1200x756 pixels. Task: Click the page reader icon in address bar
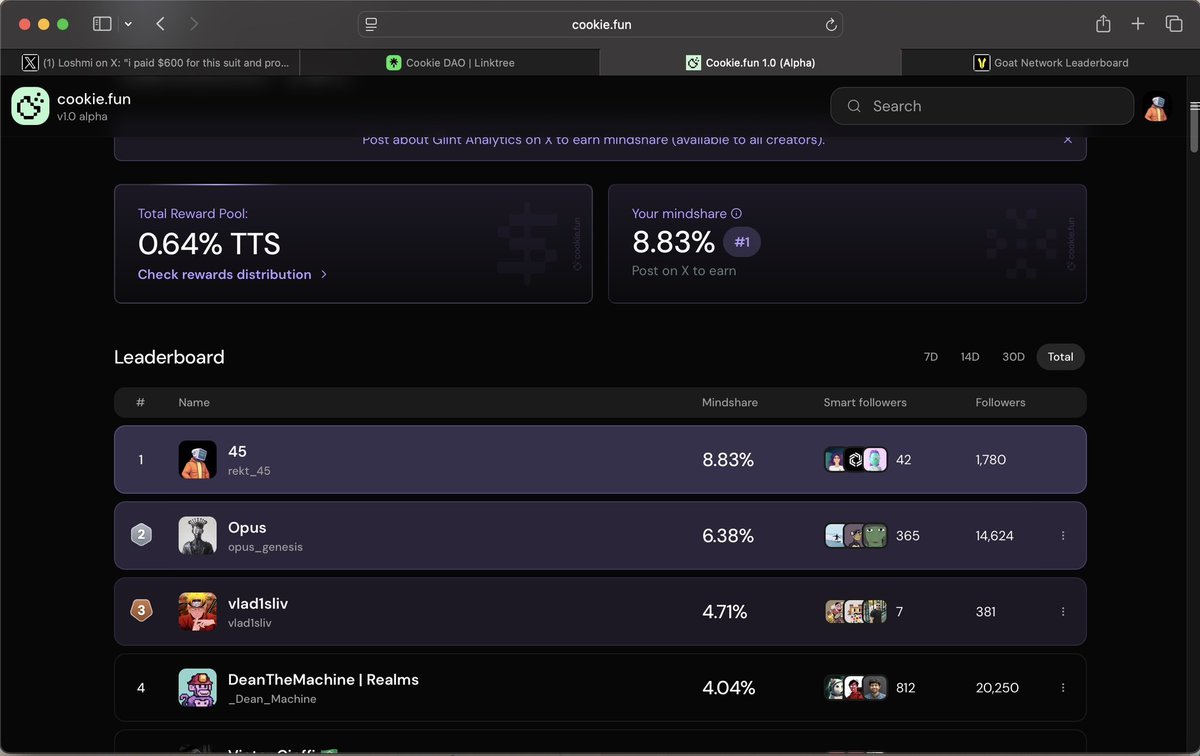pyautogui.click(x=371, y=24)
